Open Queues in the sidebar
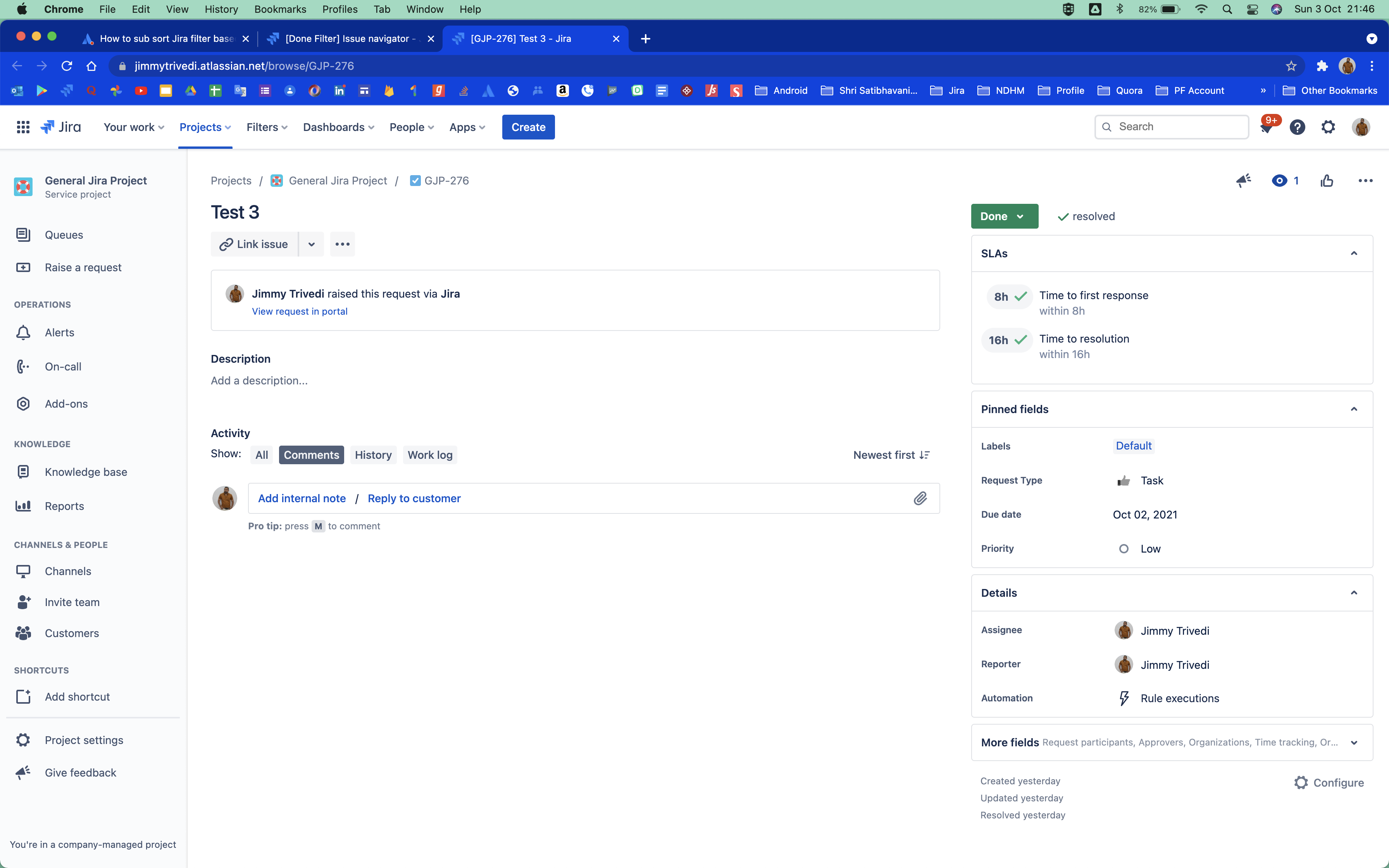The image size is (1389, 868). [64, 235]
